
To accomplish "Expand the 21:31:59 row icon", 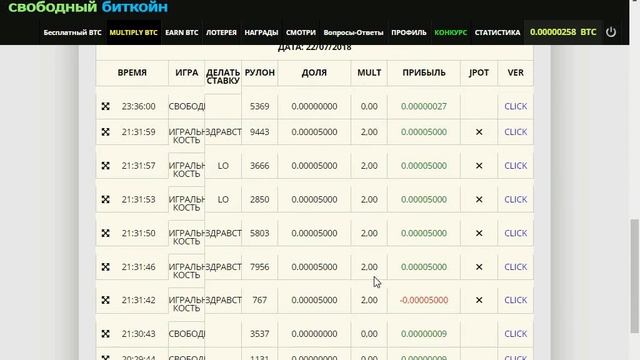I will pyautogui.click(x=105, y=132).
